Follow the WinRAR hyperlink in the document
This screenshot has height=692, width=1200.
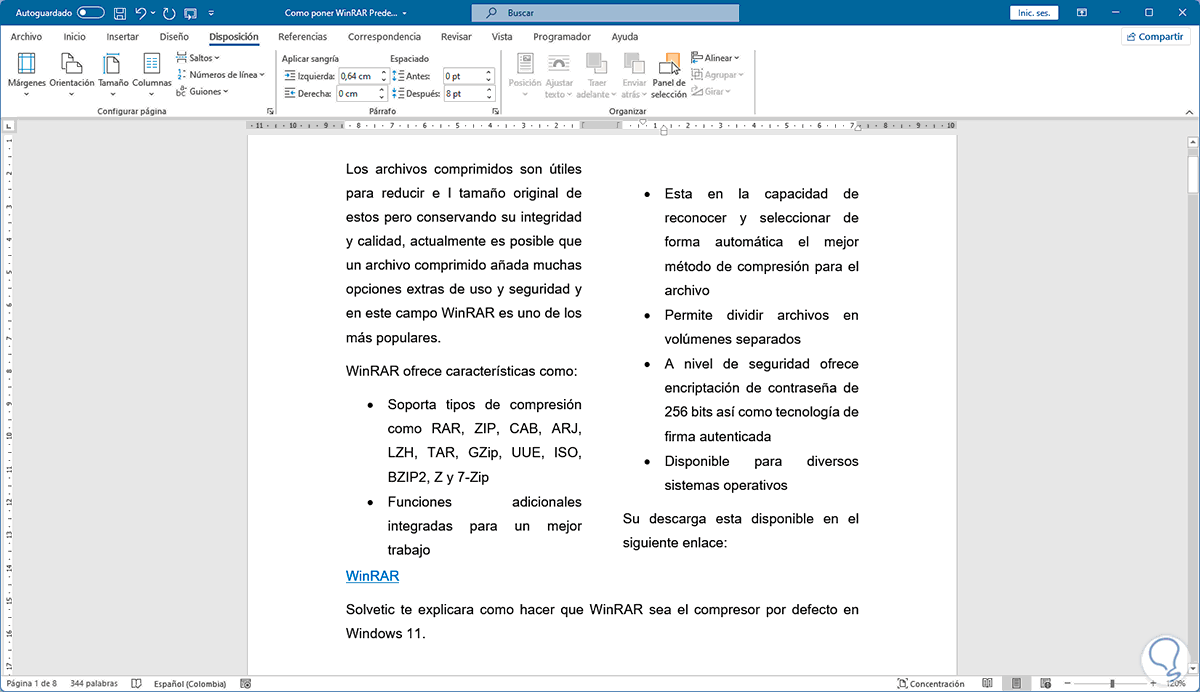coord(373,576)
